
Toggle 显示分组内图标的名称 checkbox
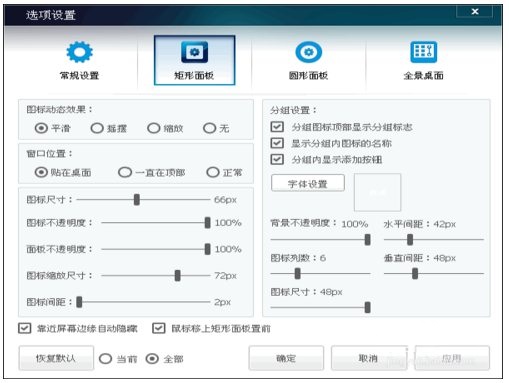pyautogui.click(x=277, y=143)
